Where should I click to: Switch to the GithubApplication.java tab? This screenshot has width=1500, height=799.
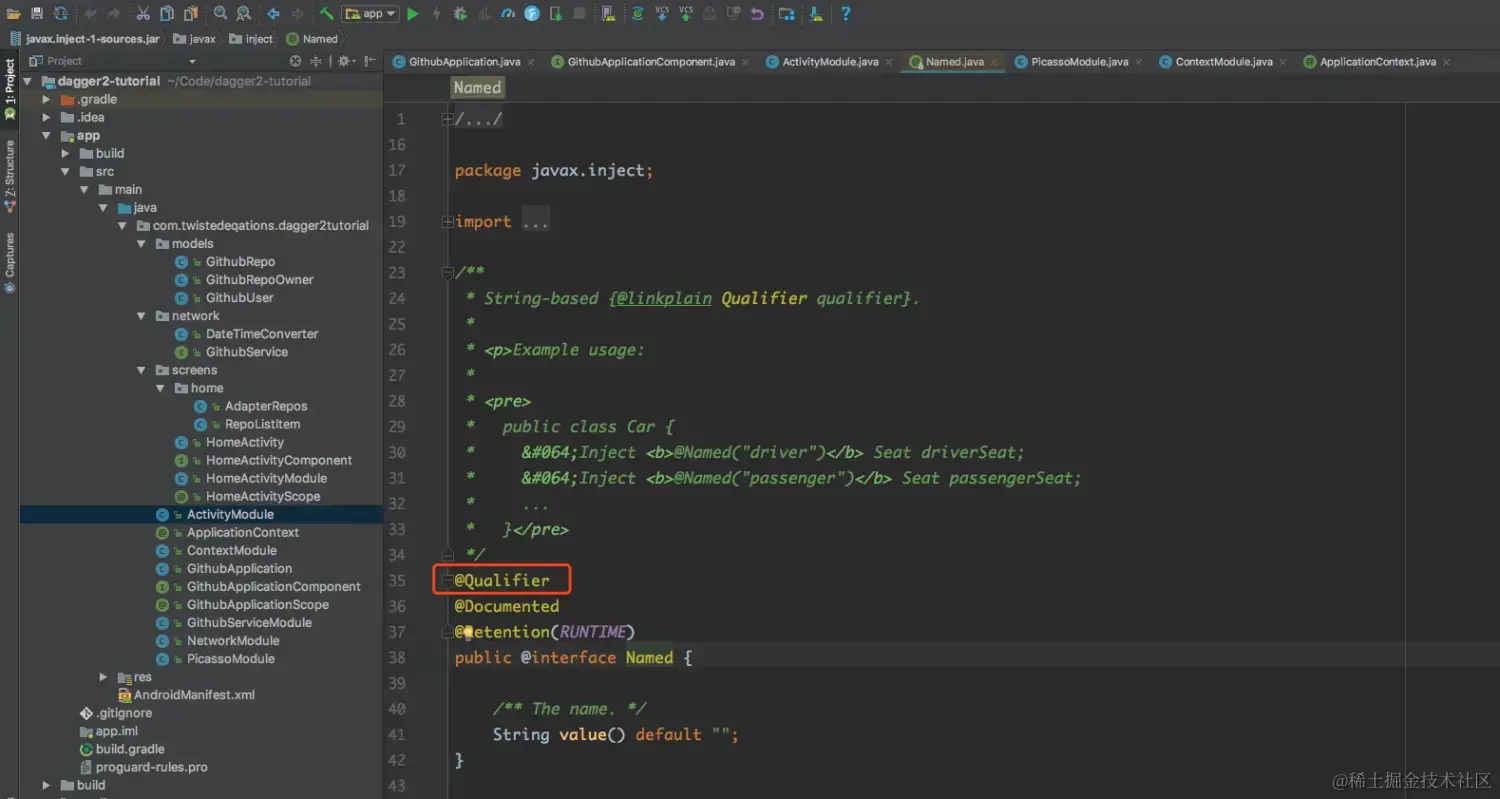click(x=464, y=62)
